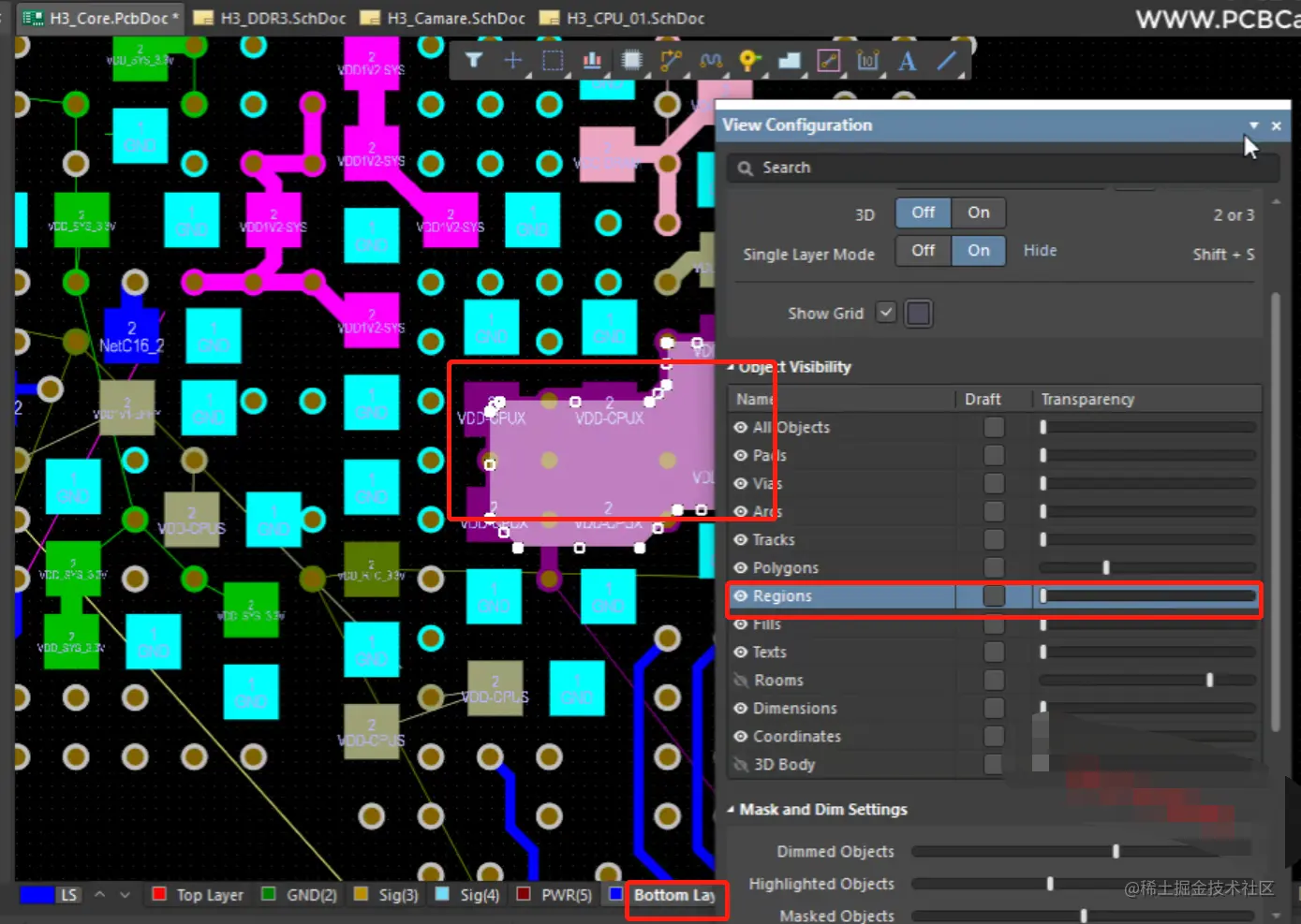Click the layer set up arrow
The width and height of the screenshot is (1301, 924).
coord(99,895)
